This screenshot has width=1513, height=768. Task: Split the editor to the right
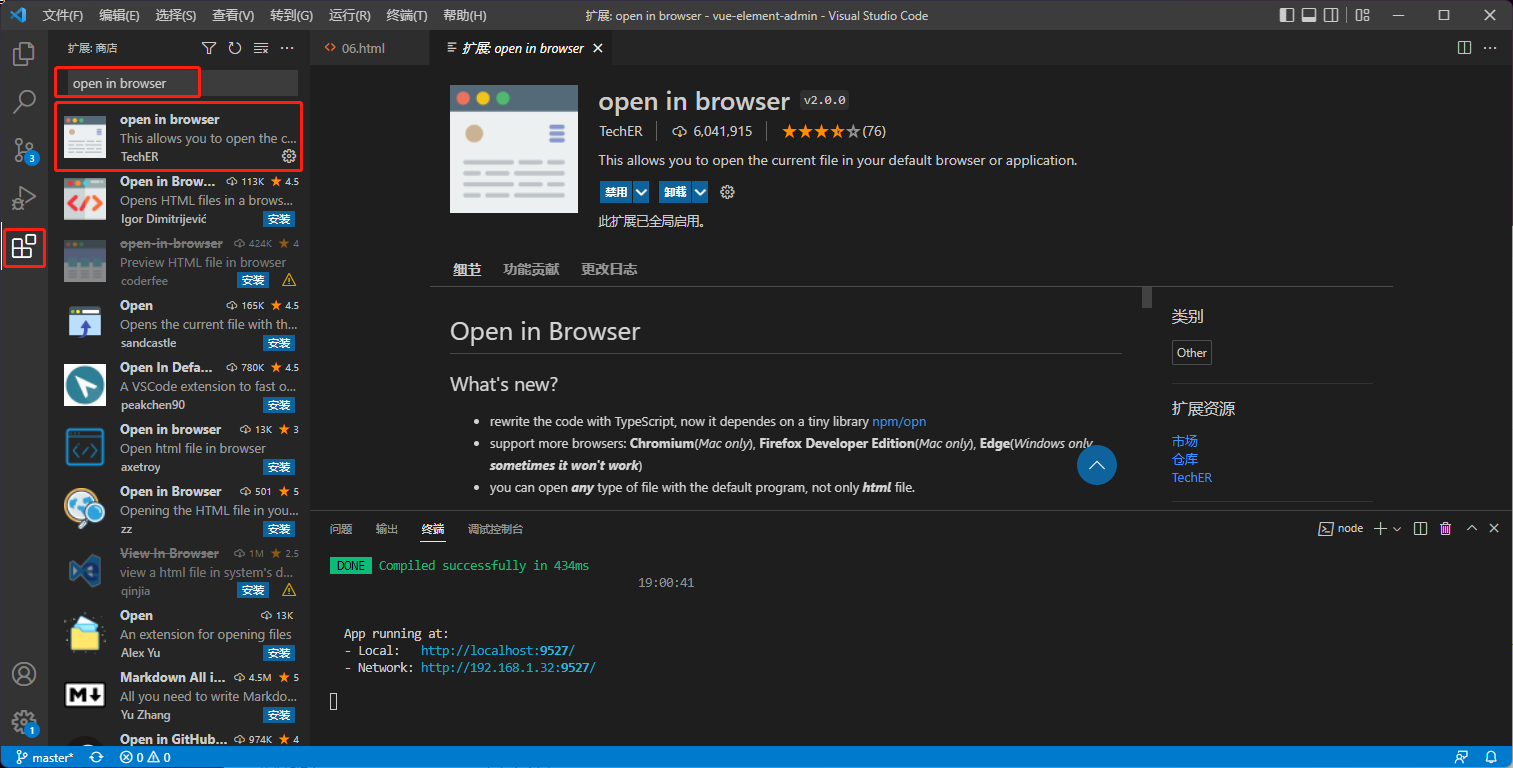pos(1464,48)
